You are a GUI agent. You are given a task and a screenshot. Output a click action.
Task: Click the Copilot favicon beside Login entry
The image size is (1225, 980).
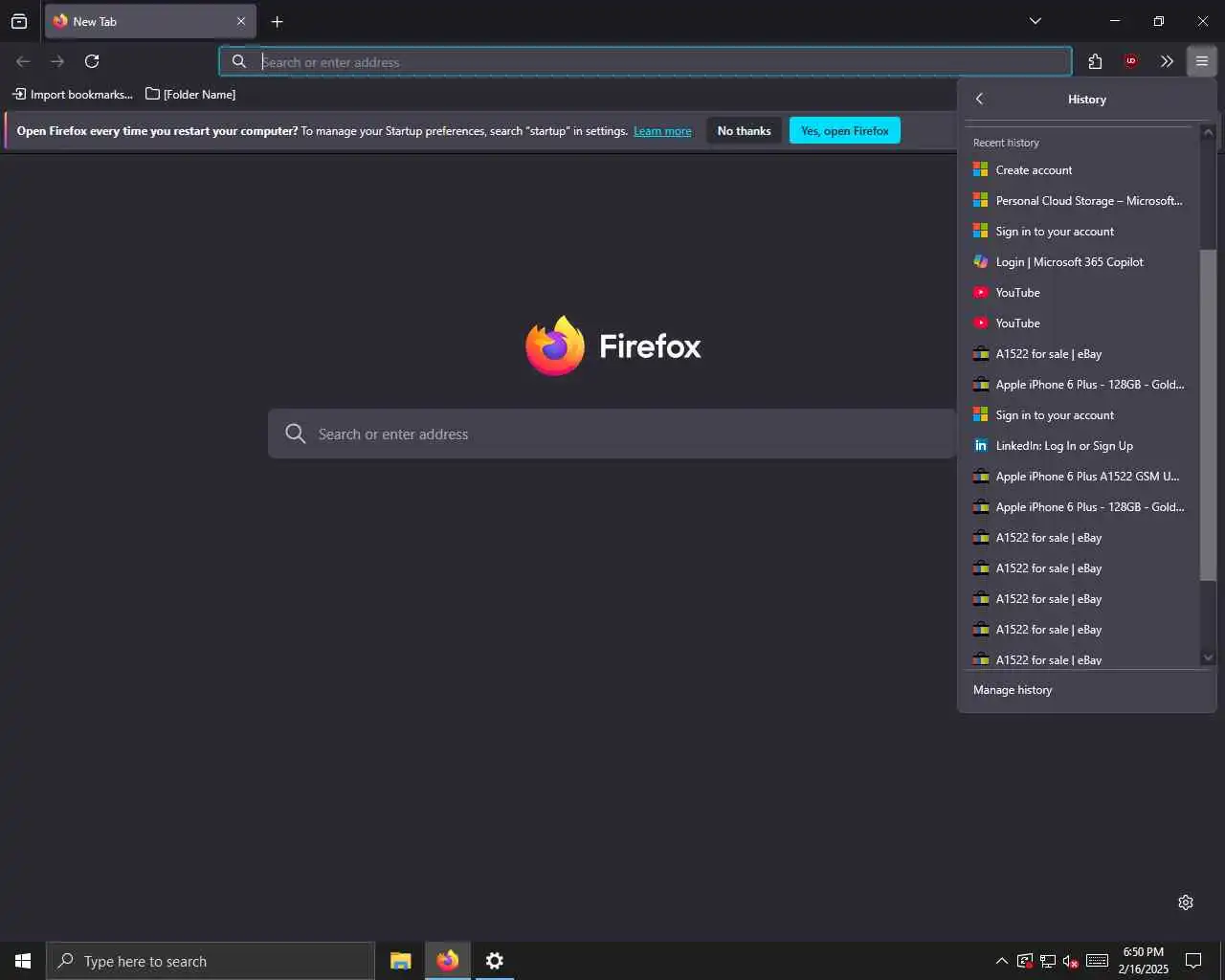pos(980,261)
